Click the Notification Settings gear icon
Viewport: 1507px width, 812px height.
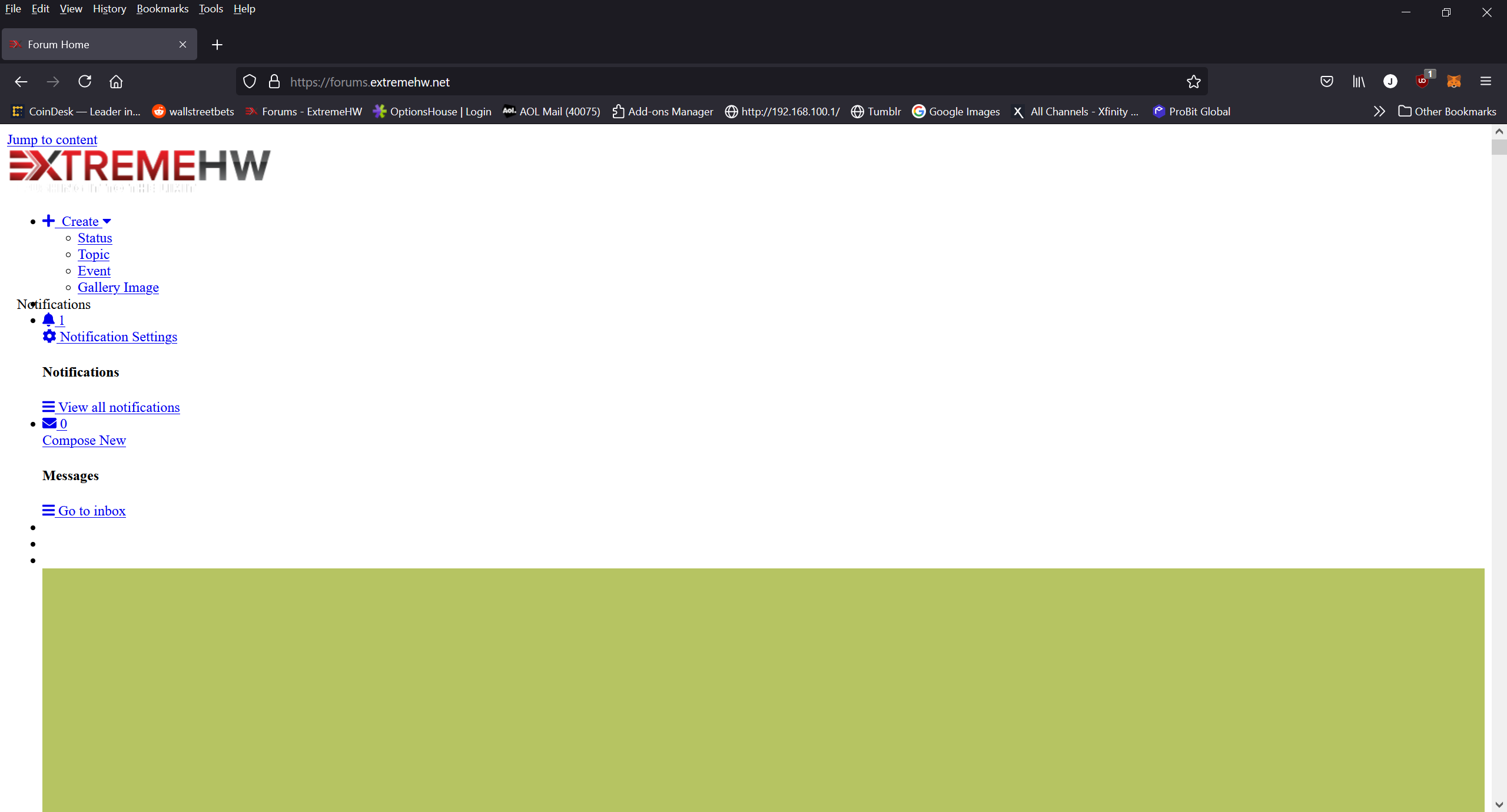tap(49, 336)
